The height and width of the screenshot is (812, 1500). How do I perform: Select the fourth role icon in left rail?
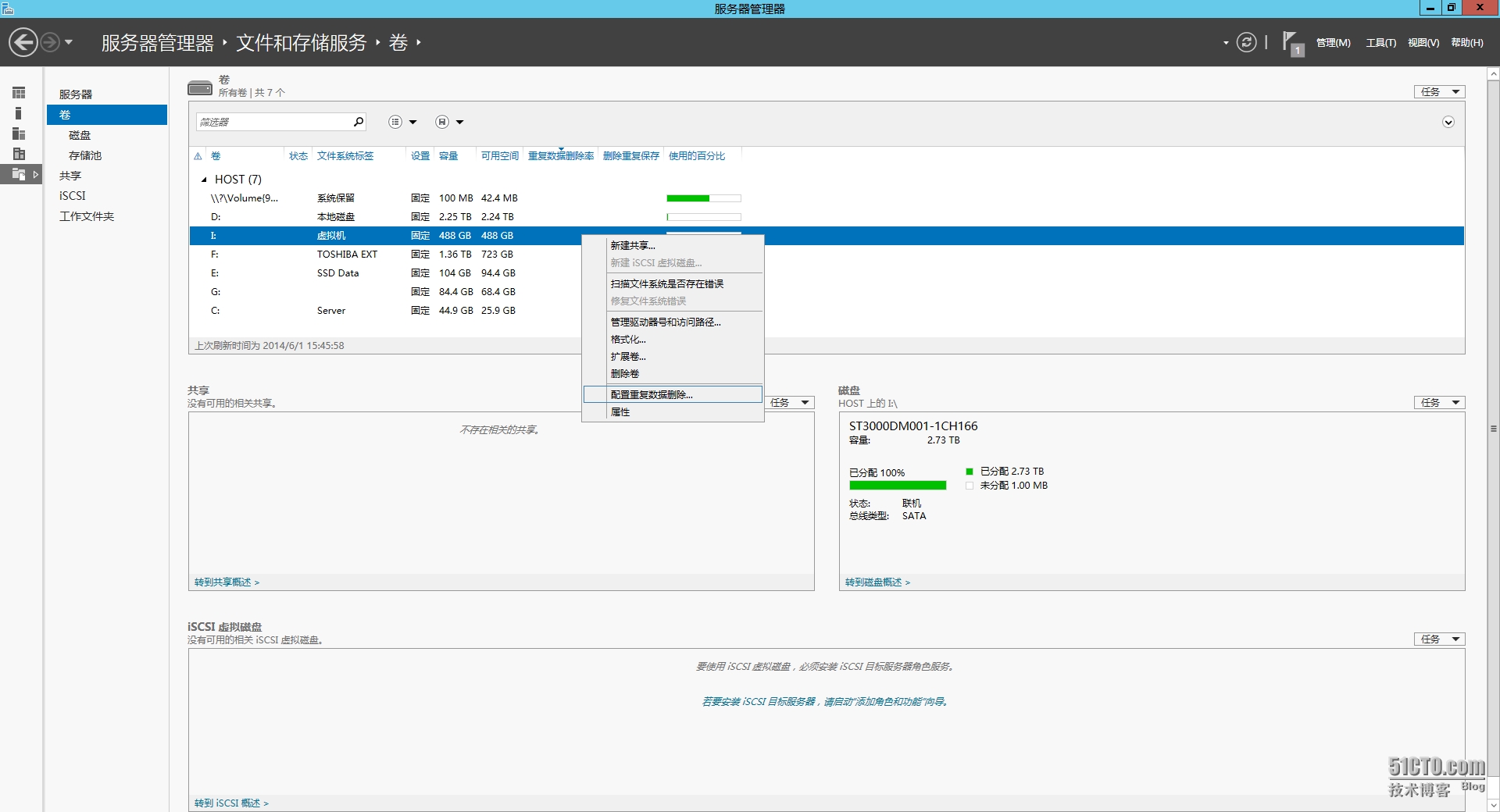coord(19,154)
